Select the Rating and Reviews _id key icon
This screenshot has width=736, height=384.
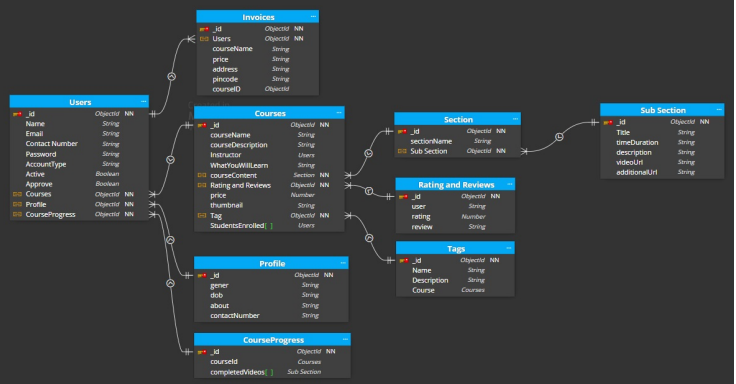point(403,197)
